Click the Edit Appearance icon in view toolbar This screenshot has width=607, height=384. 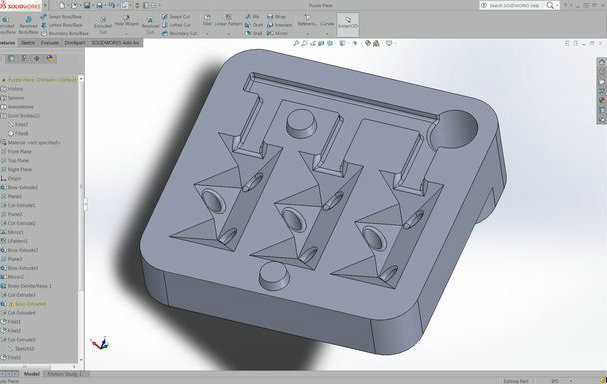click(x=367, y=43)
